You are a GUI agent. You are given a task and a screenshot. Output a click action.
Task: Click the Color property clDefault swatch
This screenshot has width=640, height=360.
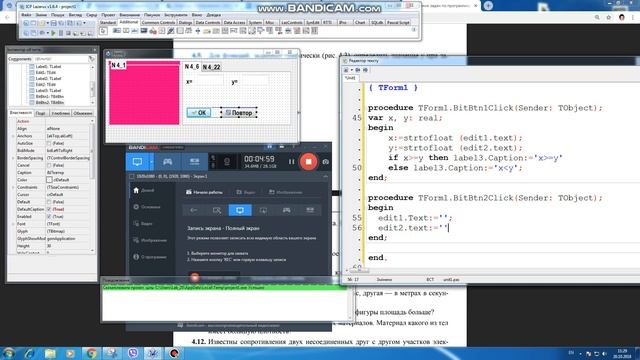(49, 180)
